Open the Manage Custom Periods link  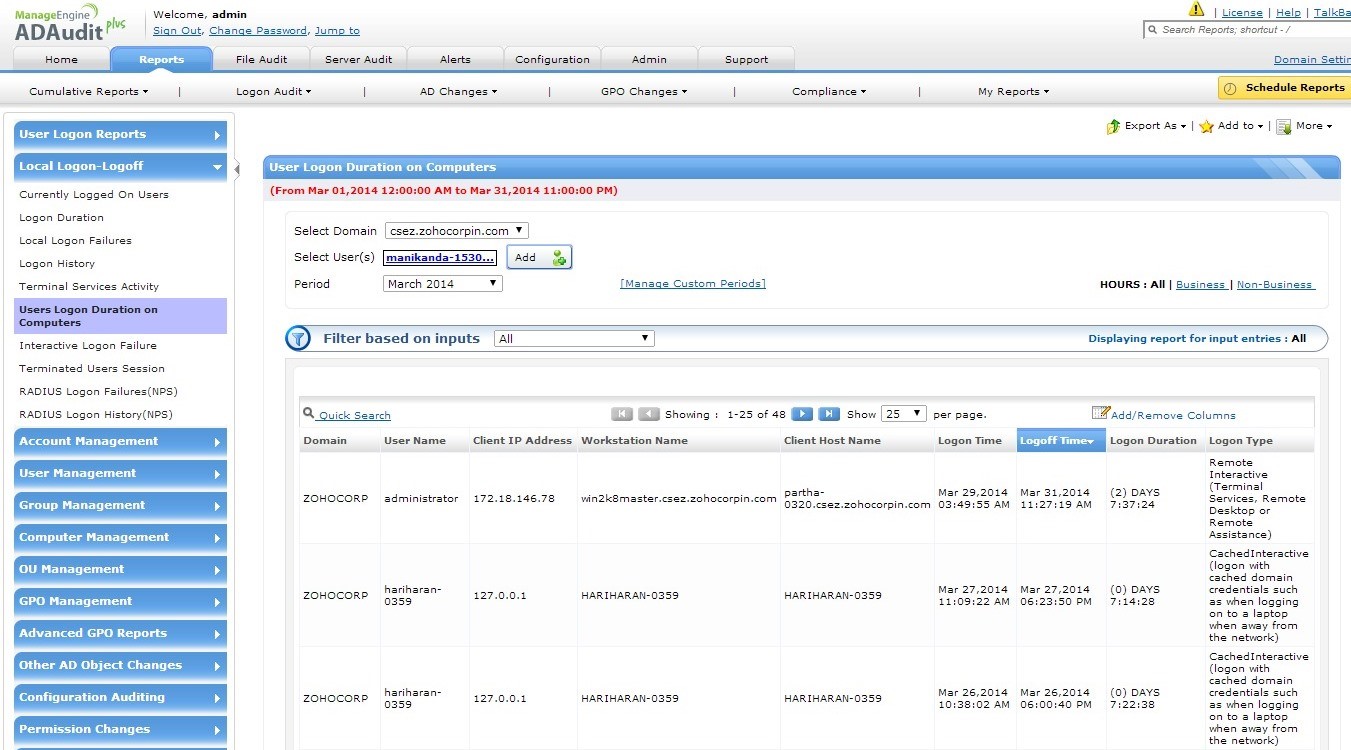click(x=693, y=284)
